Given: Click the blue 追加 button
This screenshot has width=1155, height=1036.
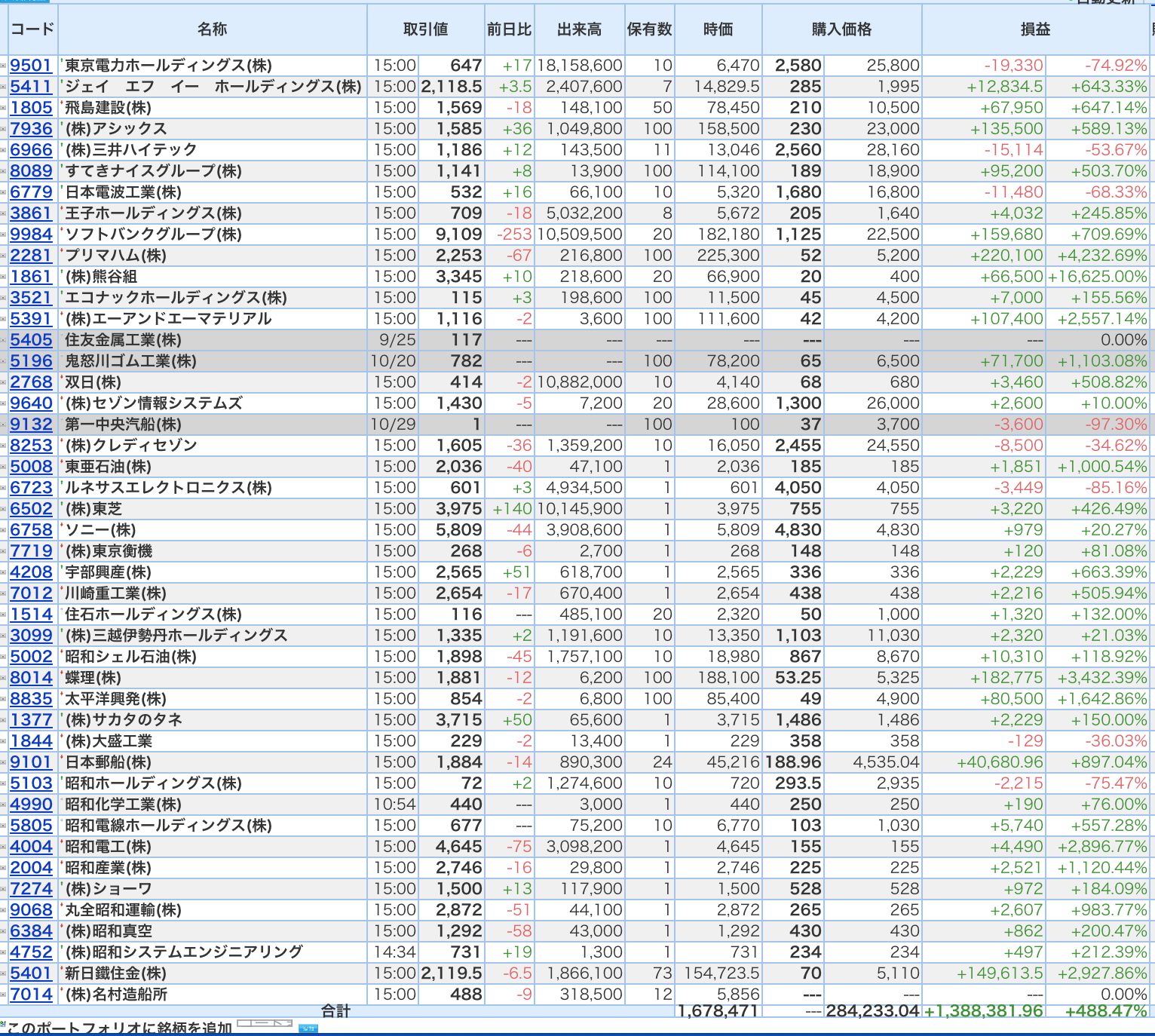Looking at the screenshot, I should [x=308, y=1028].
